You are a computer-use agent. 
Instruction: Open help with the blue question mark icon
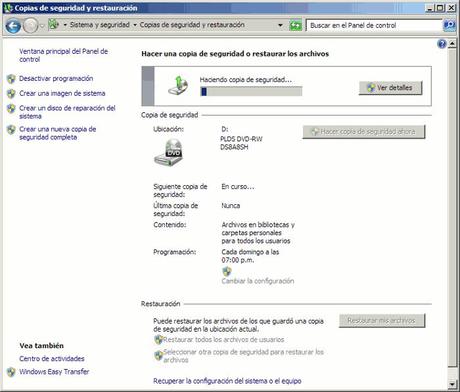pos(442,44)
